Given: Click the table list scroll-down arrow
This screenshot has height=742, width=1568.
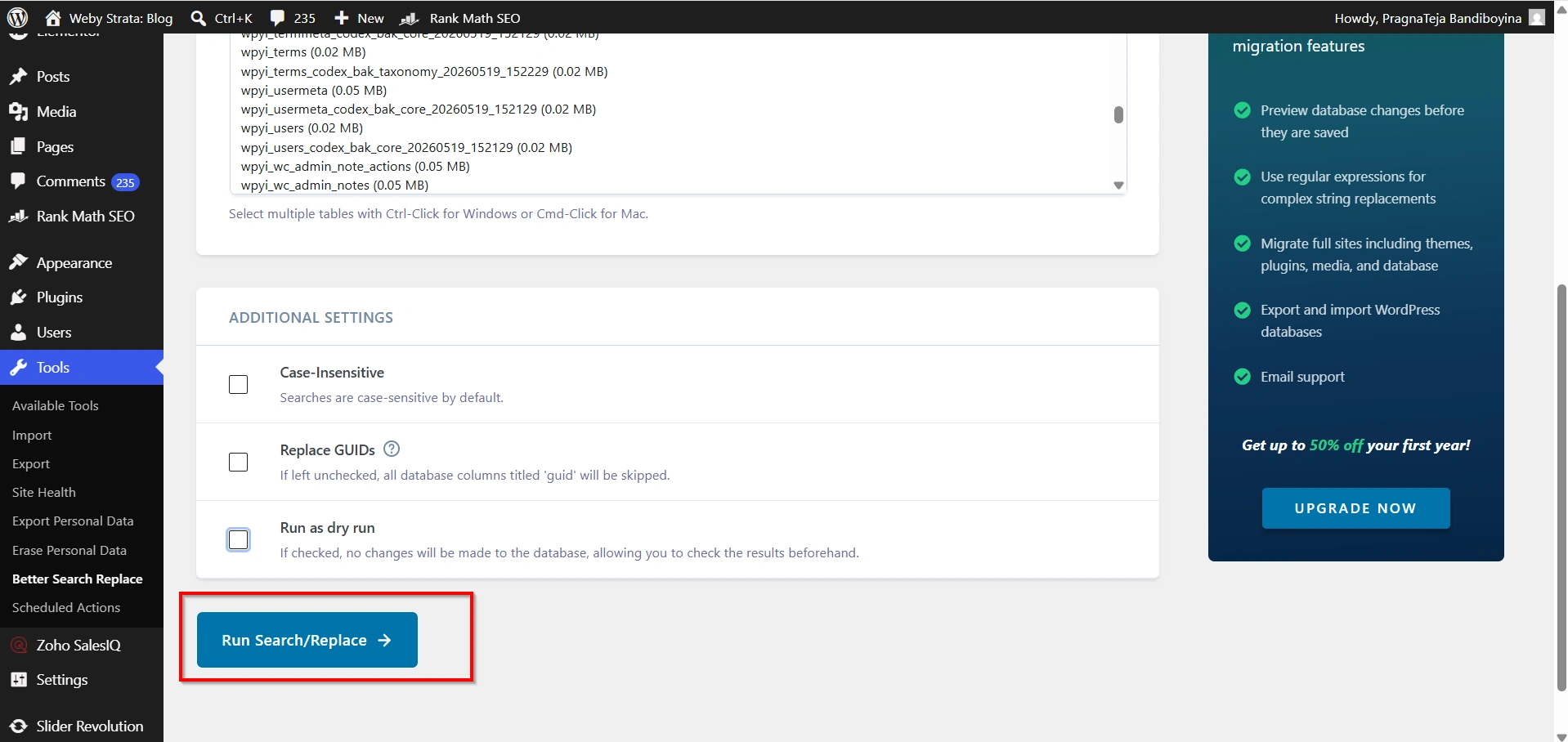Looking at the screenshot, I should [x=1118, y=185].
